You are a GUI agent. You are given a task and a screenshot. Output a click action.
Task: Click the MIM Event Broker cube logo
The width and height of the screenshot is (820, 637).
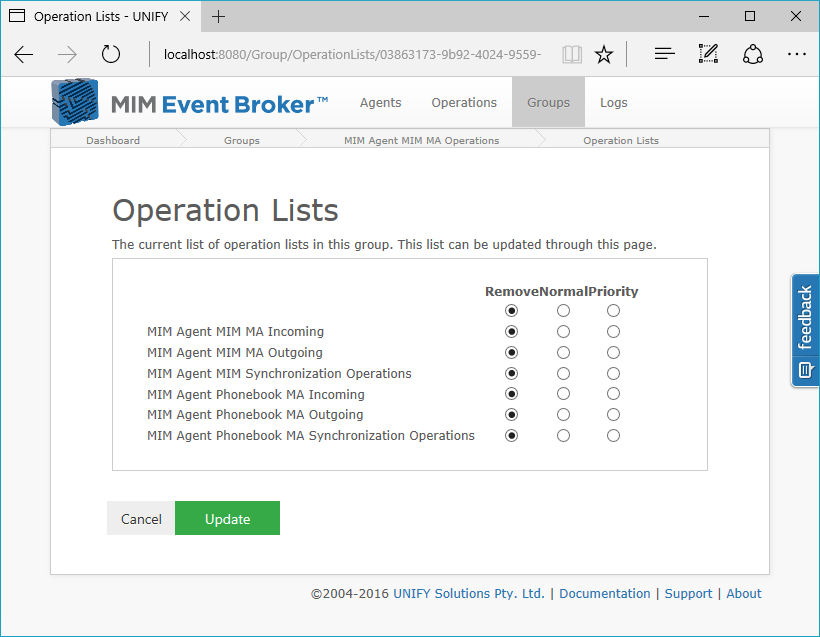pos(75,102)
